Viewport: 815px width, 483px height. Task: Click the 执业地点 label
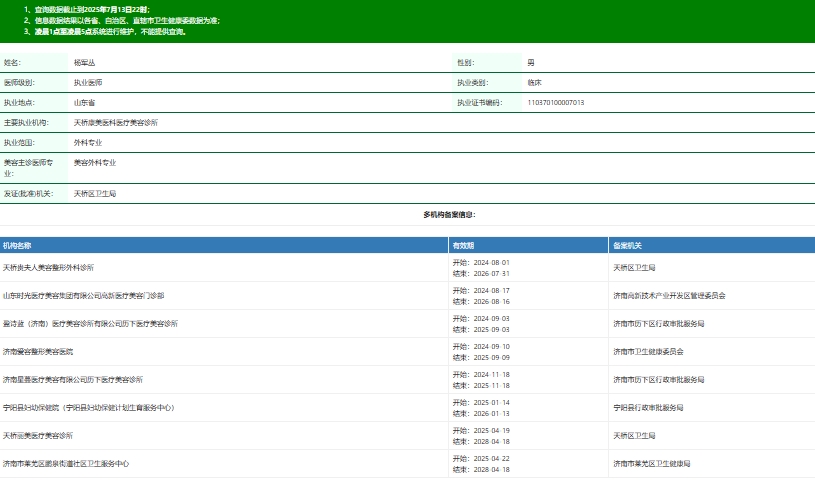19,103
